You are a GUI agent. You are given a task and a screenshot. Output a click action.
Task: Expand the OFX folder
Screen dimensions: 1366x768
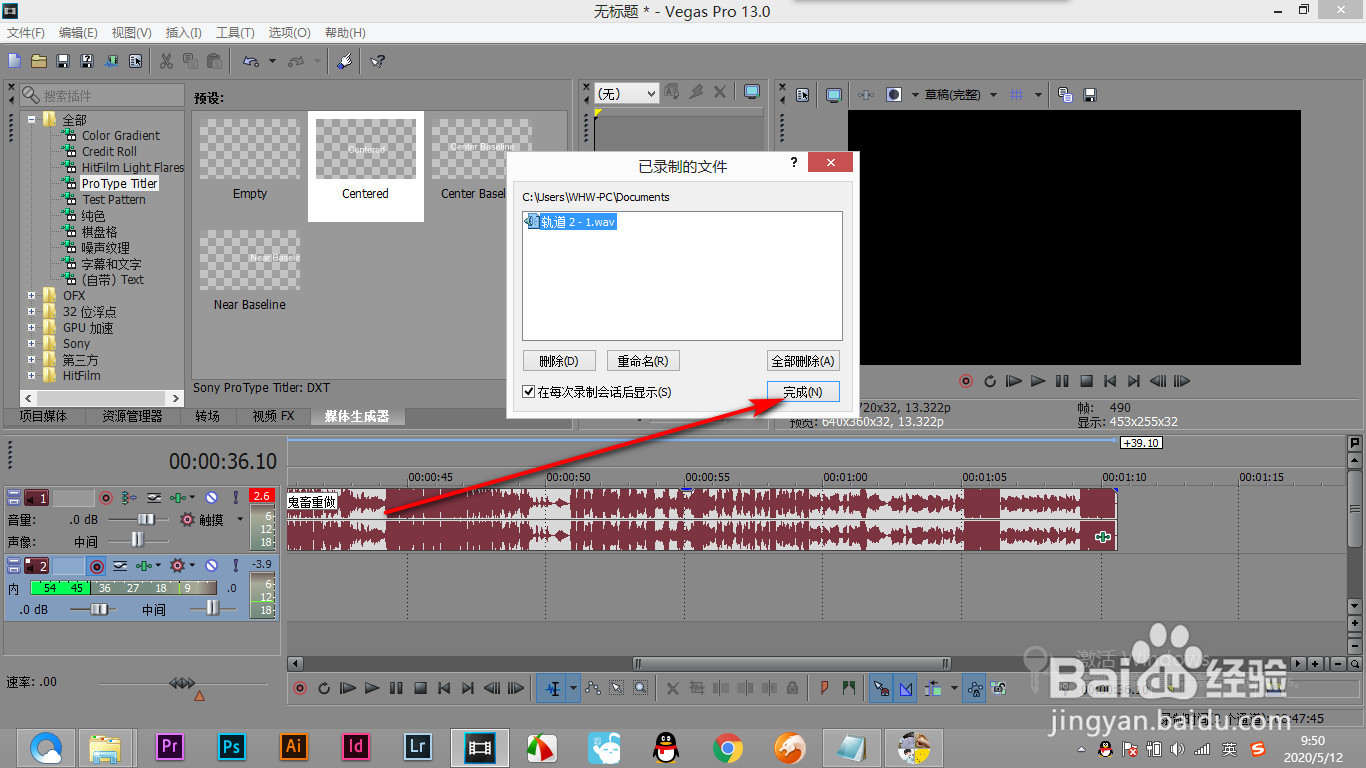(x=32, y=295)
